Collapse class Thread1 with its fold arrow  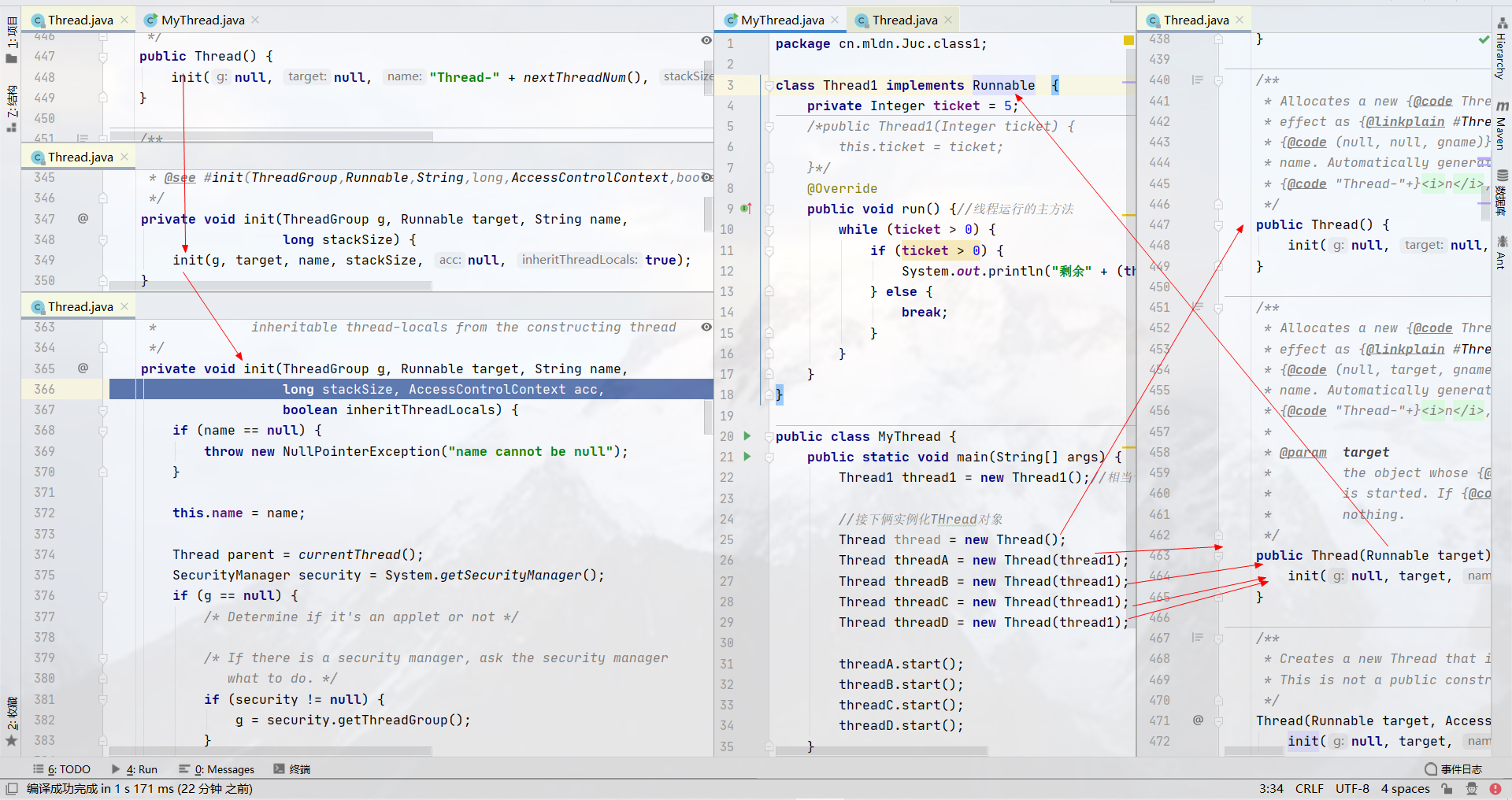[x=769, y=85]
